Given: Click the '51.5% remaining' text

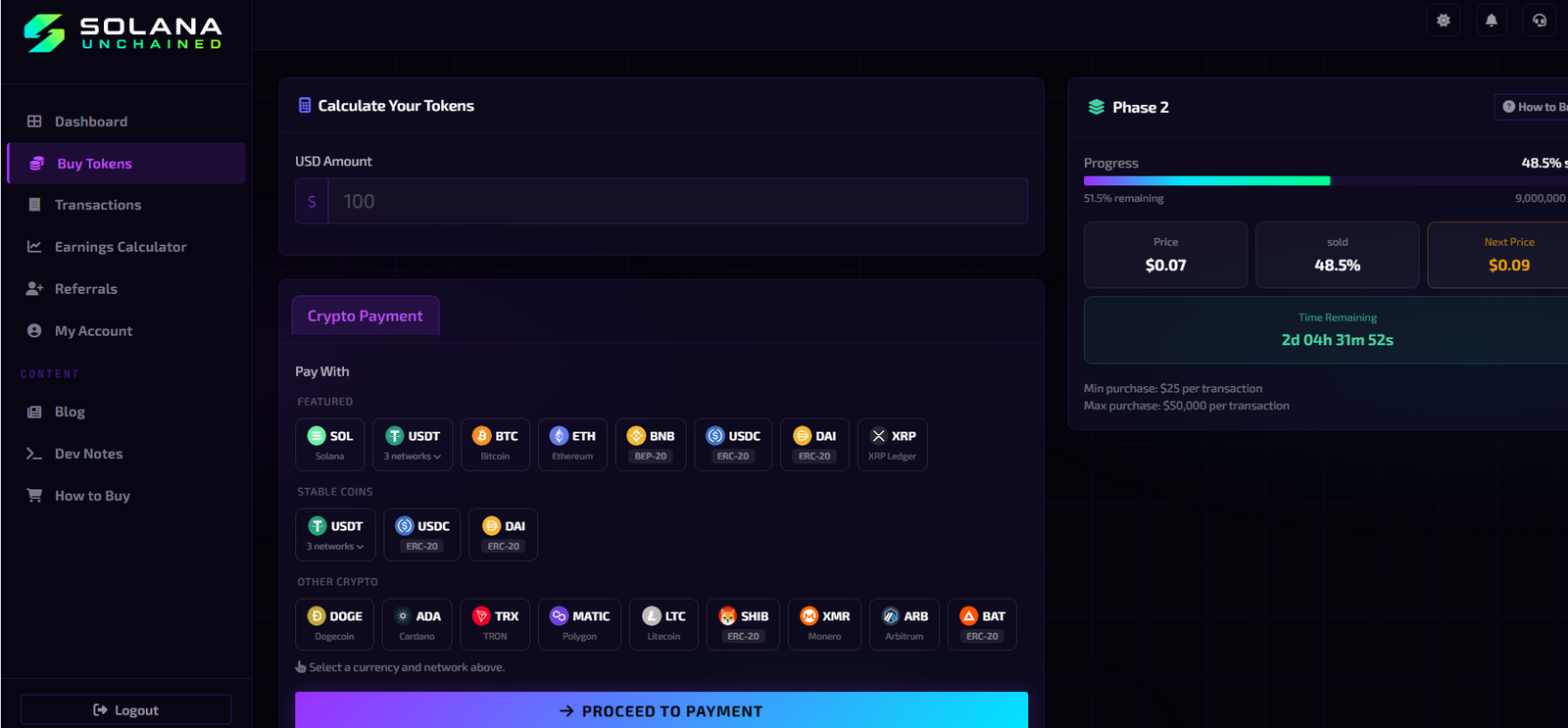Looking at the screenshot, I should click(x=1123, y=198).
